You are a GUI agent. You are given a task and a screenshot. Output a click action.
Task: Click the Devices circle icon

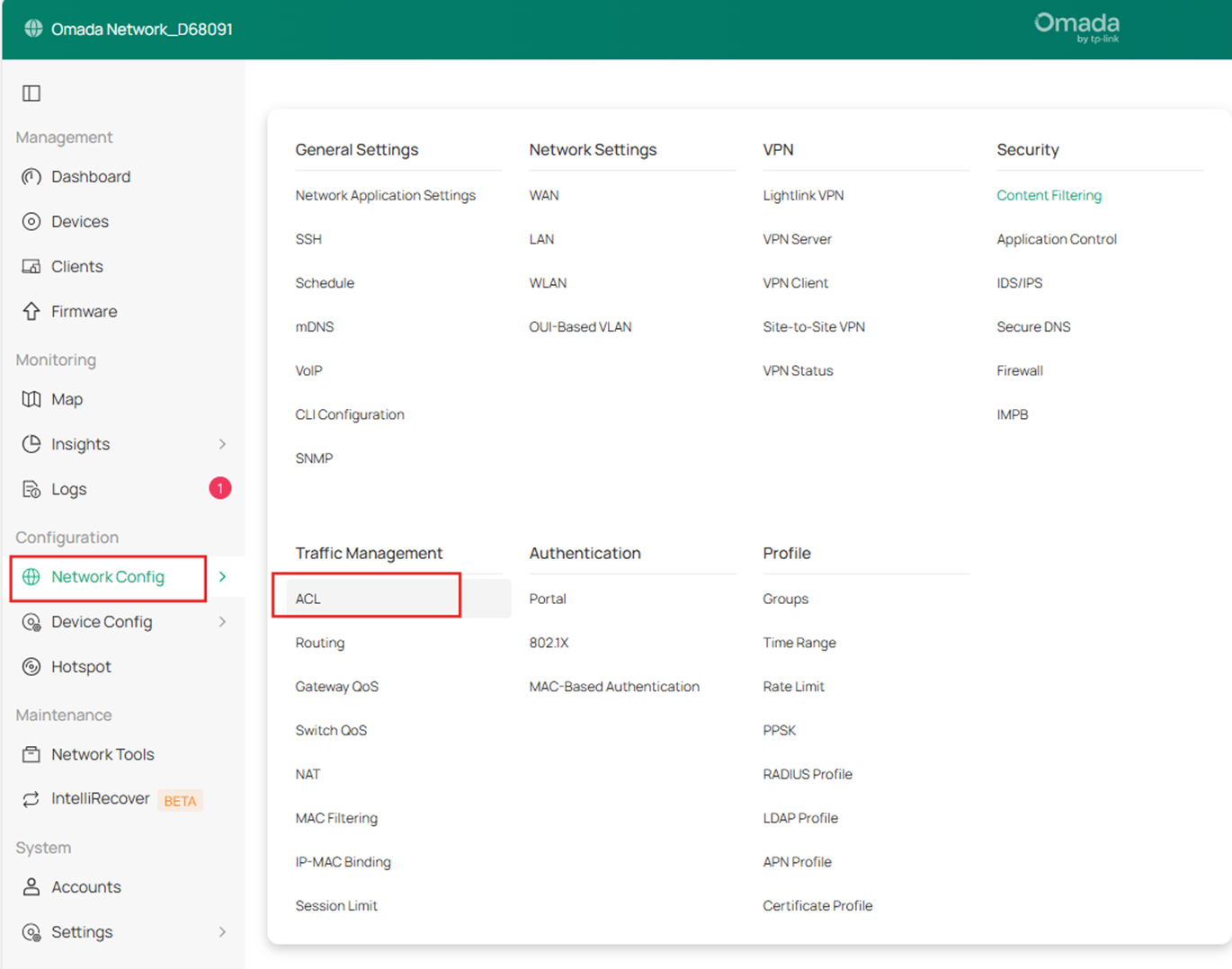(x=31, y=221)
